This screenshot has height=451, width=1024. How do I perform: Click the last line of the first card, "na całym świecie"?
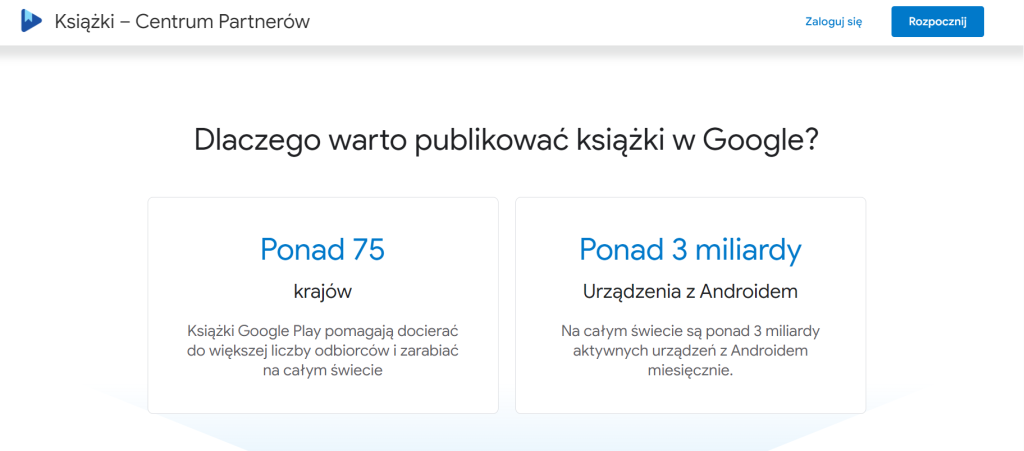click(x=322, y=370)
